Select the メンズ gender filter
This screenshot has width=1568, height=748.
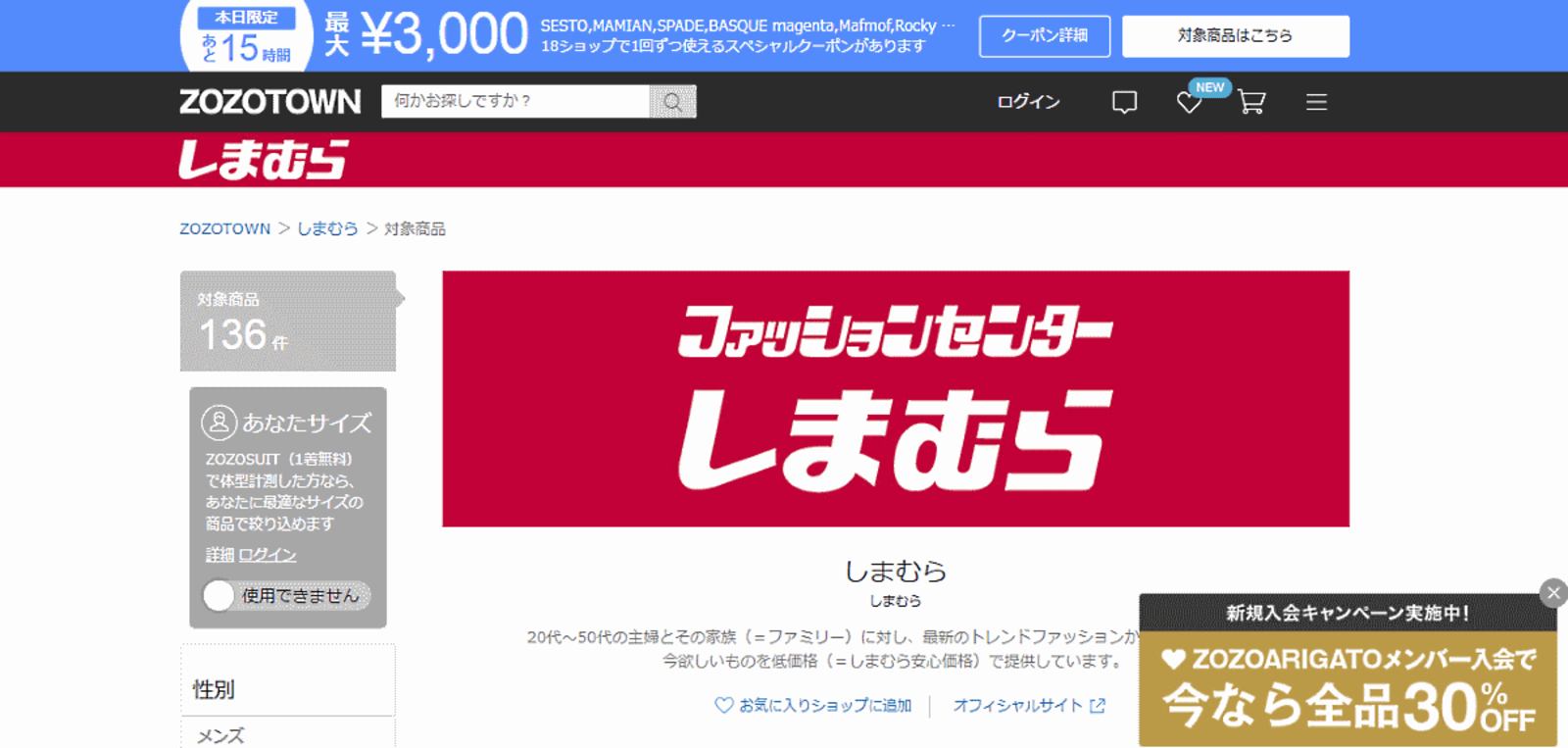pos(220,735)
